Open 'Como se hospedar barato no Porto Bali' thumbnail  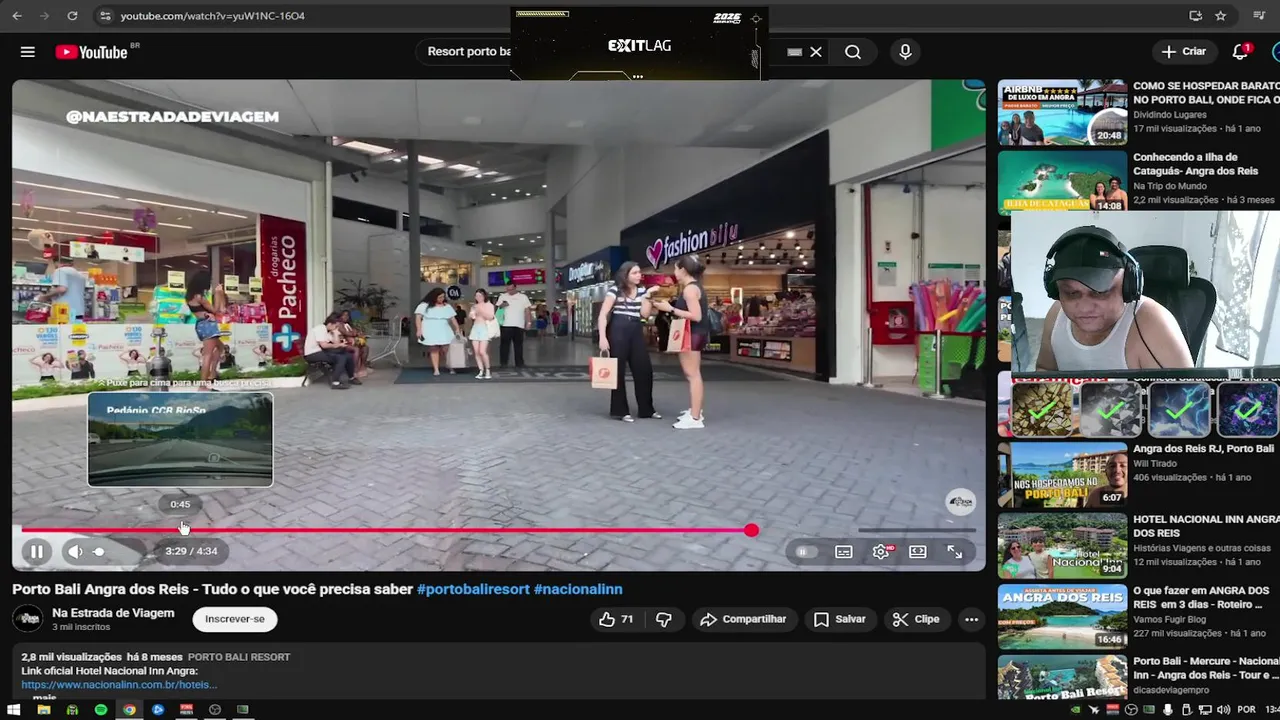[1062, 113]
